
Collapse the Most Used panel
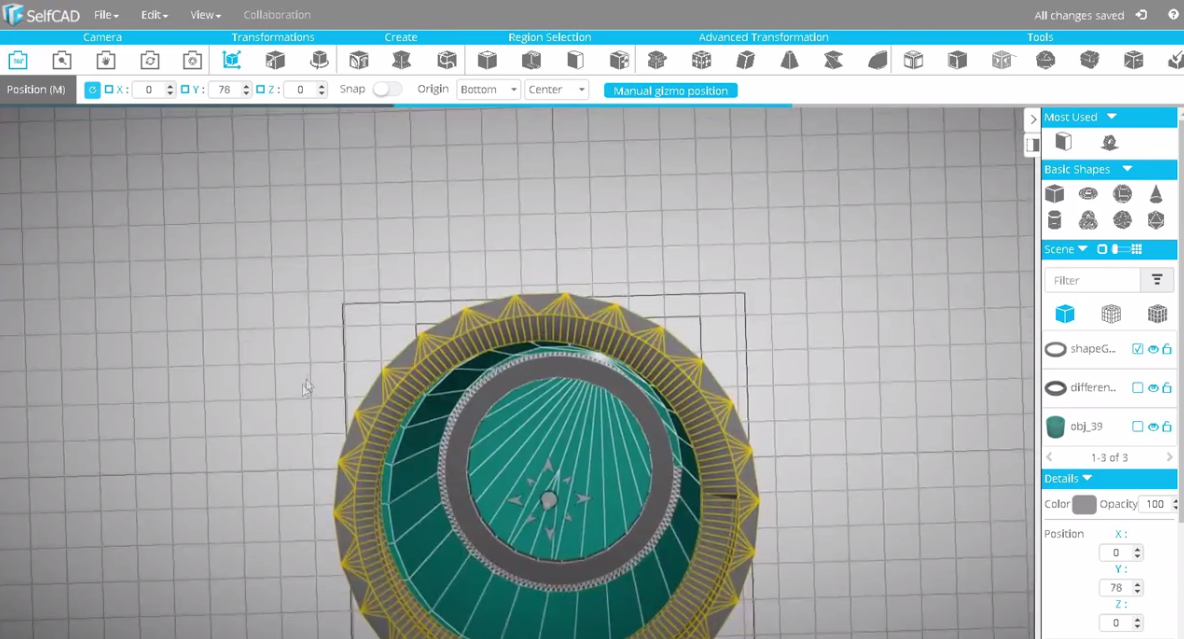click(x=1112, y=116)
